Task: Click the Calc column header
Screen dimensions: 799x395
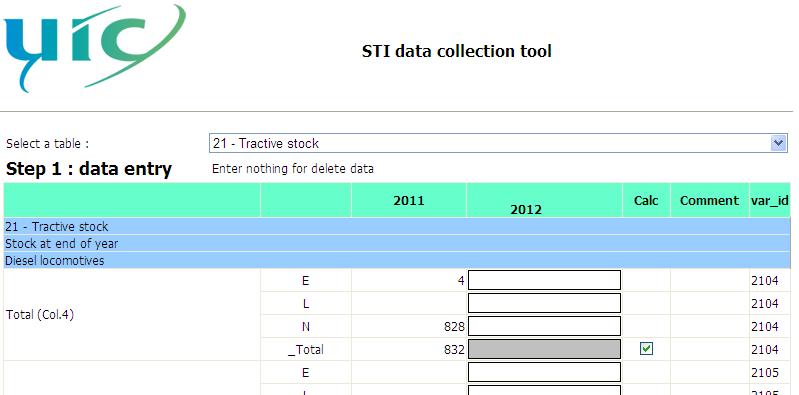Action: click(x=646, y=200)
